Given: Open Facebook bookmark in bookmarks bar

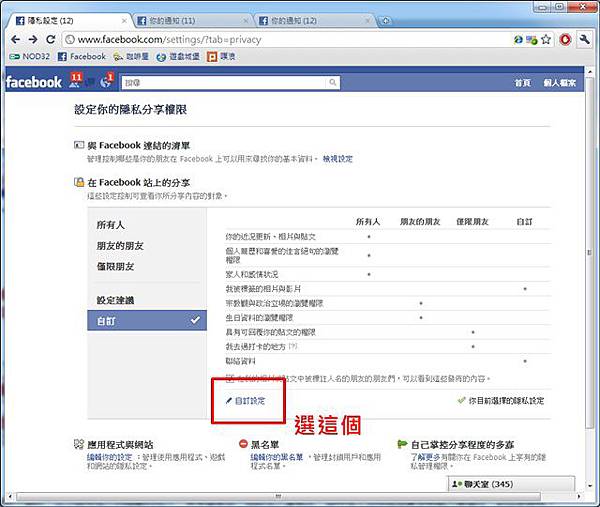Looking at the screenshot, I should click(x=82, y=56).
